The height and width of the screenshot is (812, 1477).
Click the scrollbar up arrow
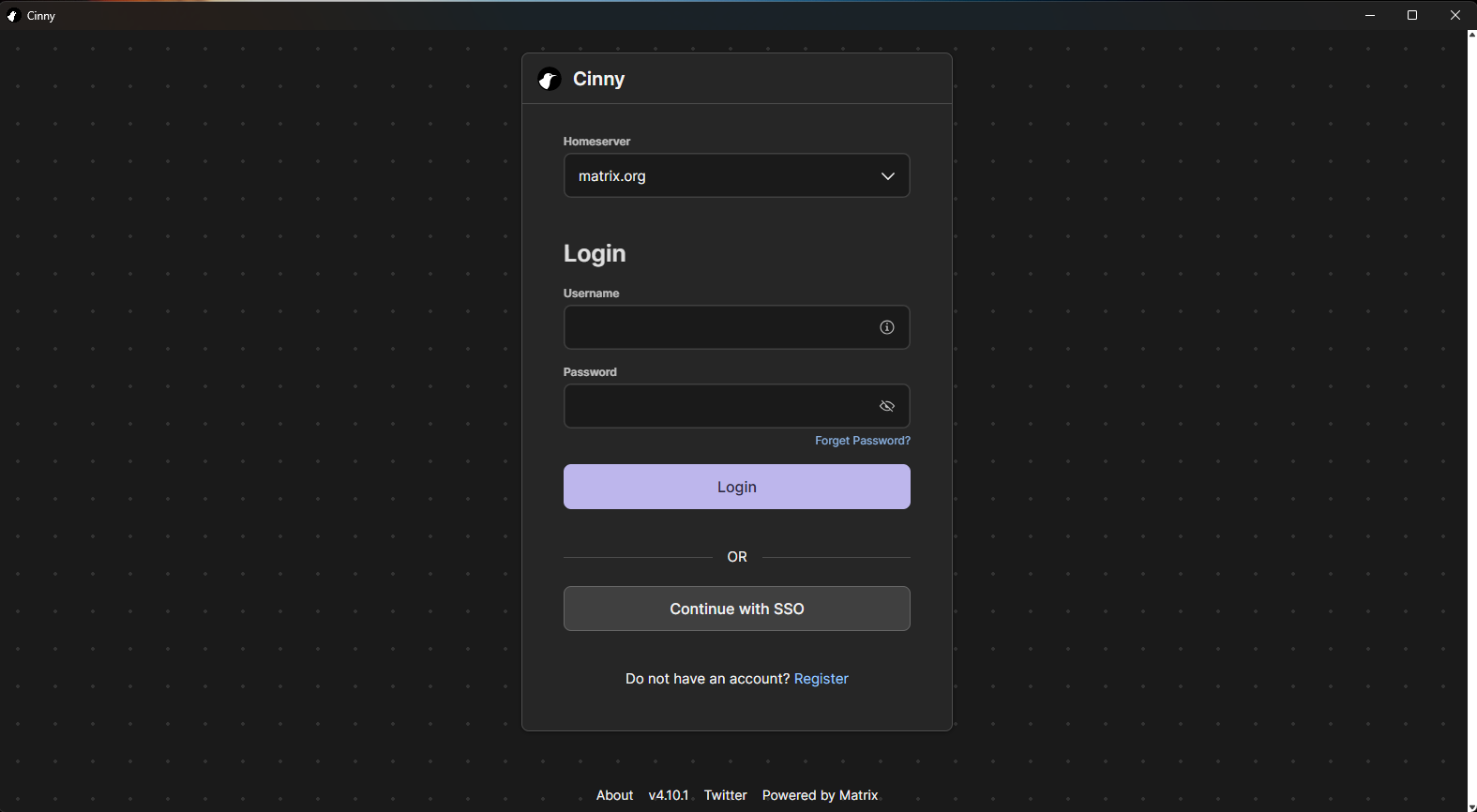[1472, 35]
